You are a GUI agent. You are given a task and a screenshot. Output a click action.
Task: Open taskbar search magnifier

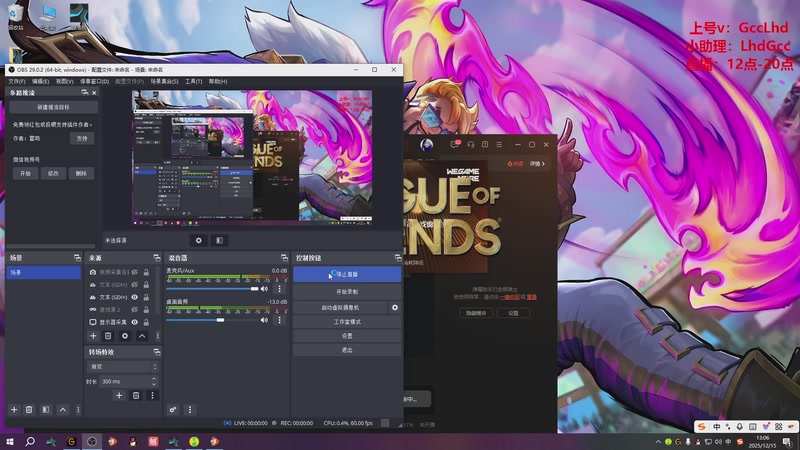point(30,441)
